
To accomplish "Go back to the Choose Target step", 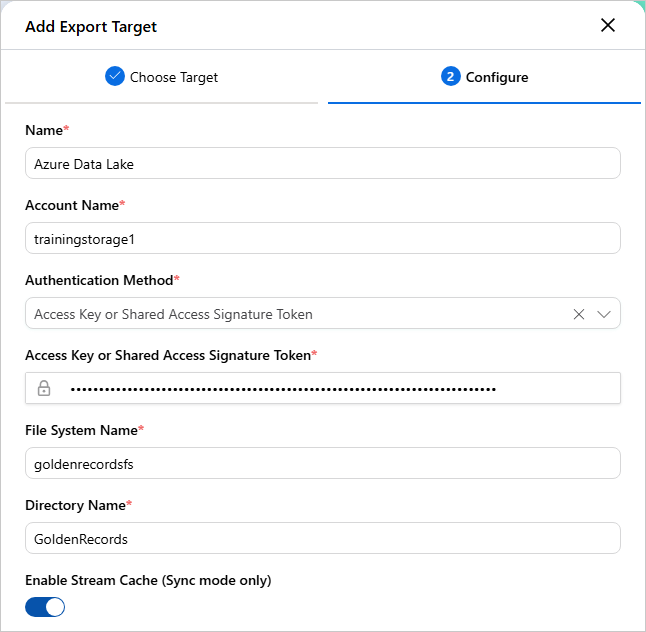I will 162,77.
